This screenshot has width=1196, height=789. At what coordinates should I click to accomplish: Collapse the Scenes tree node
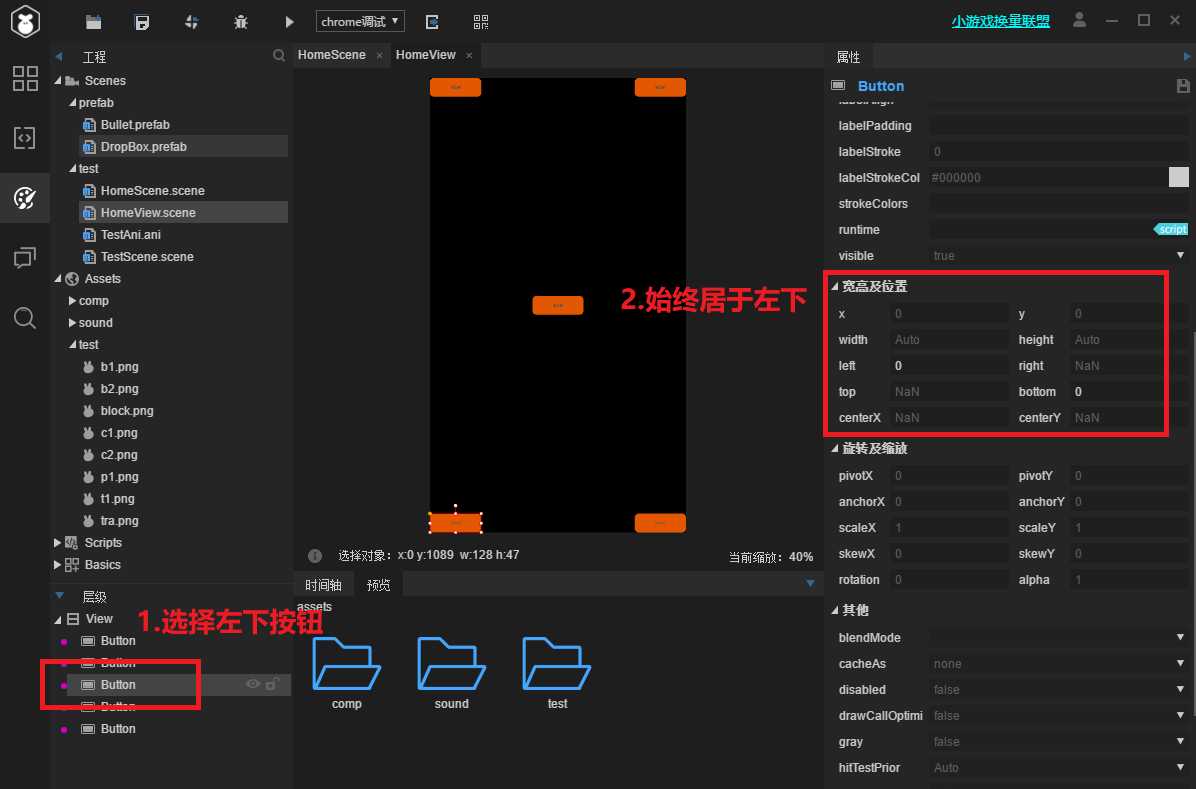click(x=58, y=81)
